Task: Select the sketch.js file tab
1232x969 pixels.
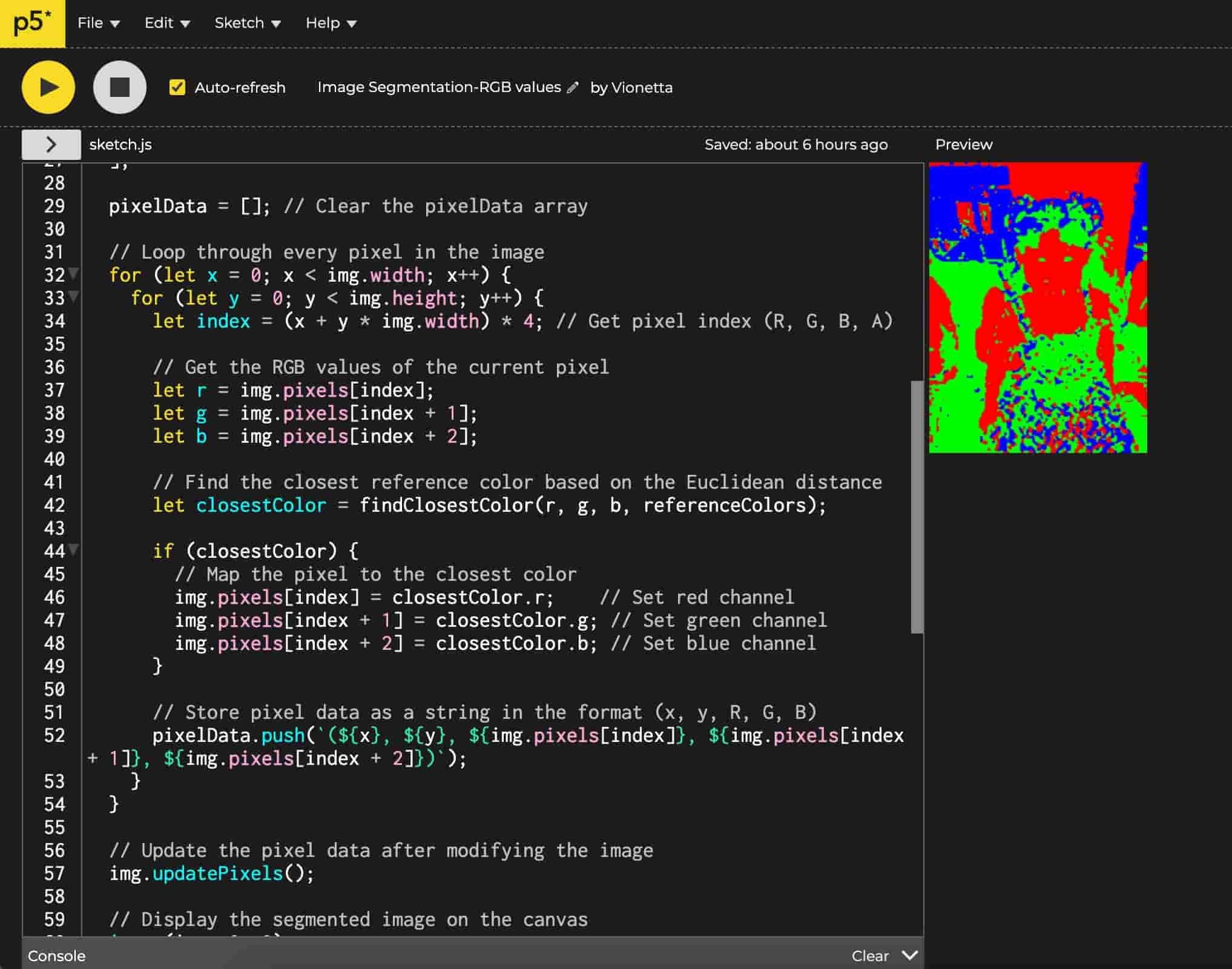Action: (120, 144)
